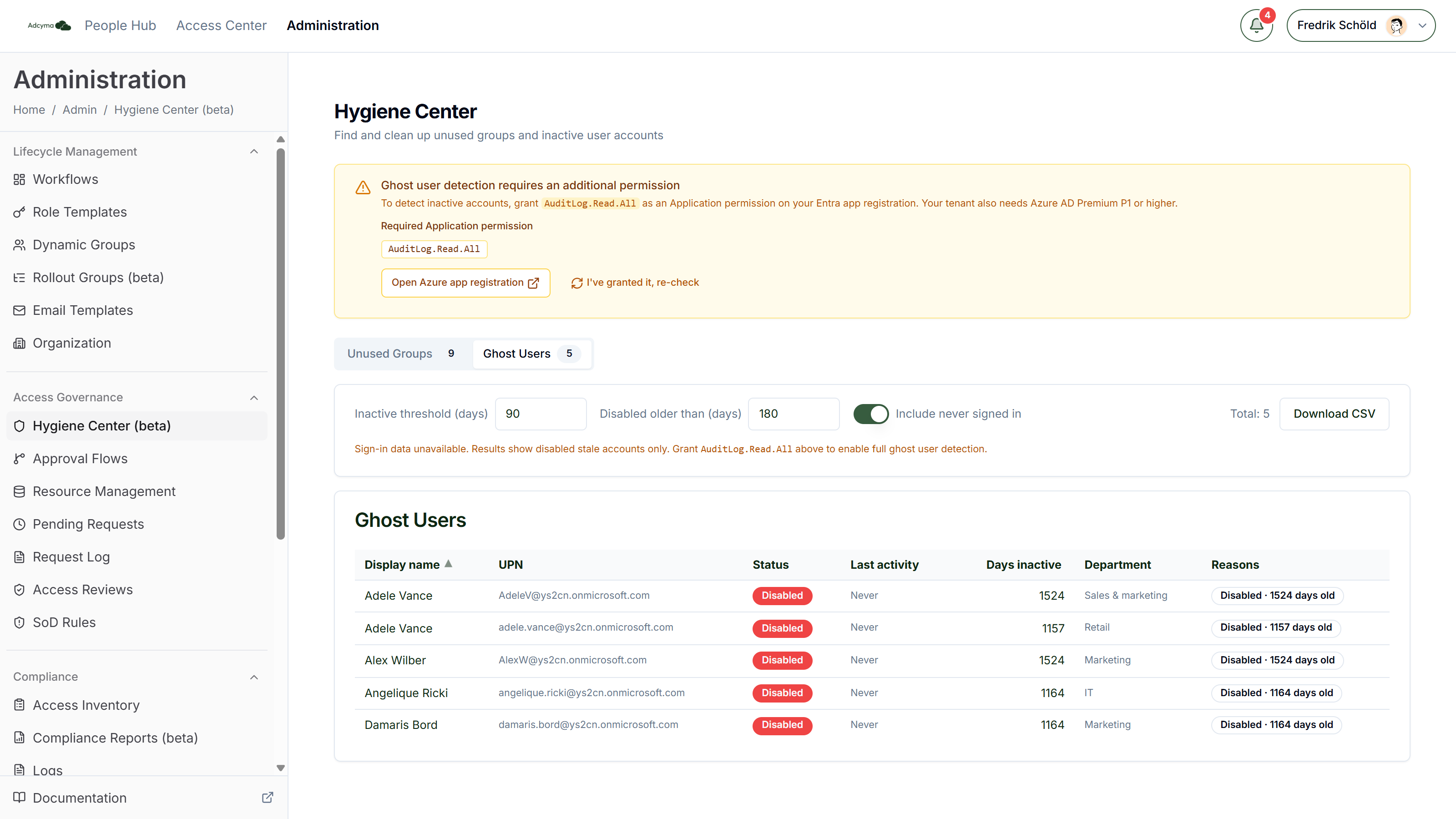The height and width of the screenshot is (819, 1456).
Task: Click AdeleV@ys2cn.onmicrosoft.com UPN
Action: click(574, 595)
